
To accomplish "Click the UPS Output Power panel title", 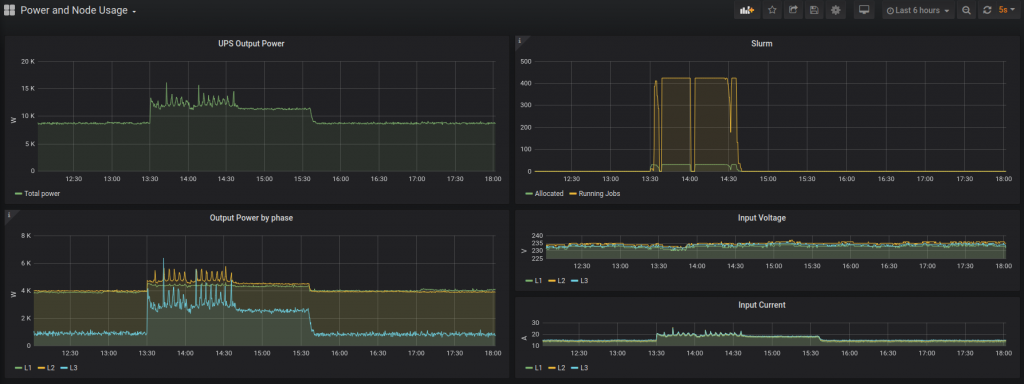I will pos(251,44).
